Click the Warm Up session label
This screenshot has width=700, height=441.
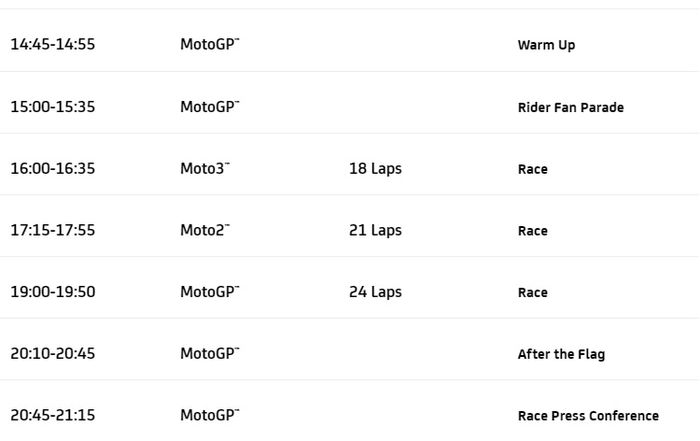point(546,45)
